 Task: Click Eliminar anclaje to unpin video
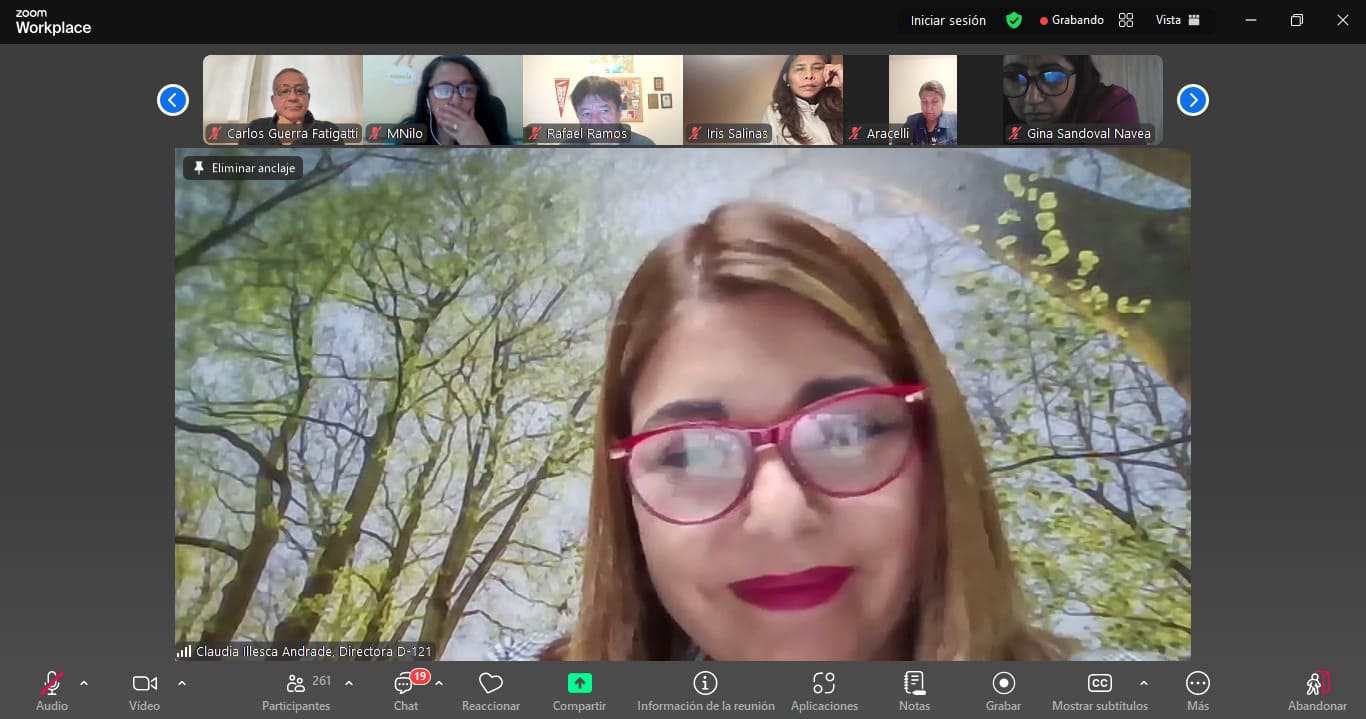click(243, 168)
